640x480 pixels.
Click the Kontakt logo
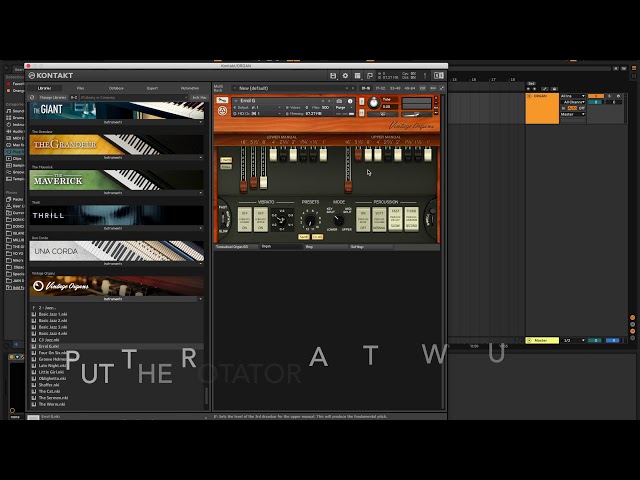(51, 76)
